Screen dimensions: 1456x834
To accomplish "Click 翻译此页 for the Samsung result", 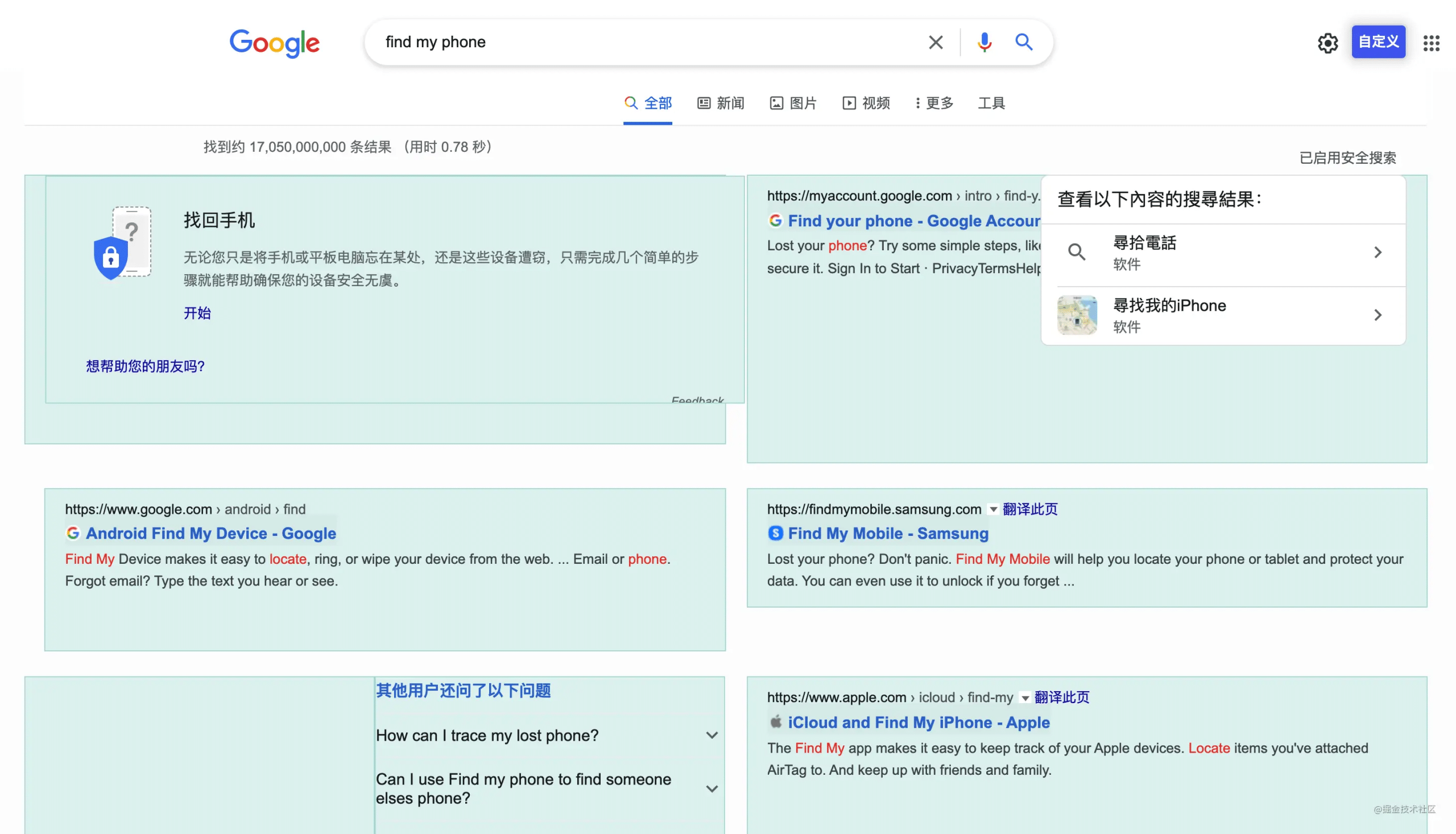I will point(1030,509).
